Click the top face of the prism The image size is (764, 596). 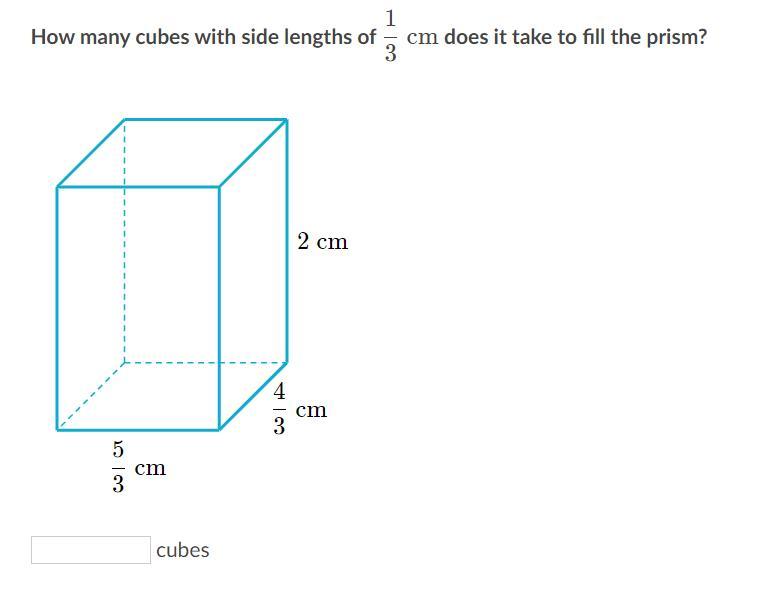(x=172, y=153)
